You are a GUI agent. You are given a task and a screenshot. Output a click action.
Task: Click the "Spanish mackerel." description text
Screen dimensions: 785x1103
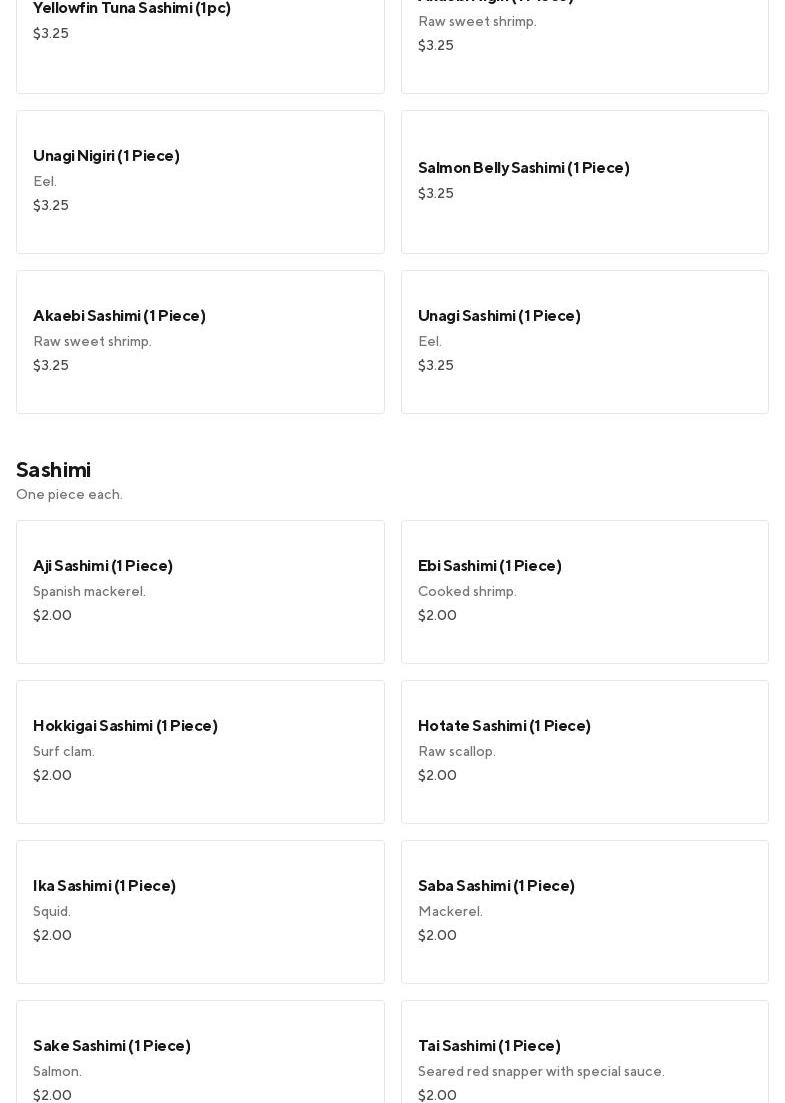(89, 591)
